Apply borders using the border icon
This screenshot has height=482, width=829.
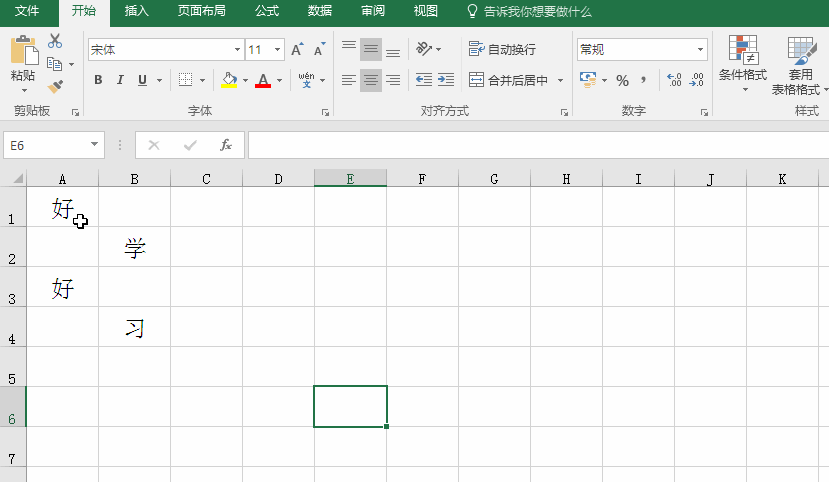[x=185, y=80]
